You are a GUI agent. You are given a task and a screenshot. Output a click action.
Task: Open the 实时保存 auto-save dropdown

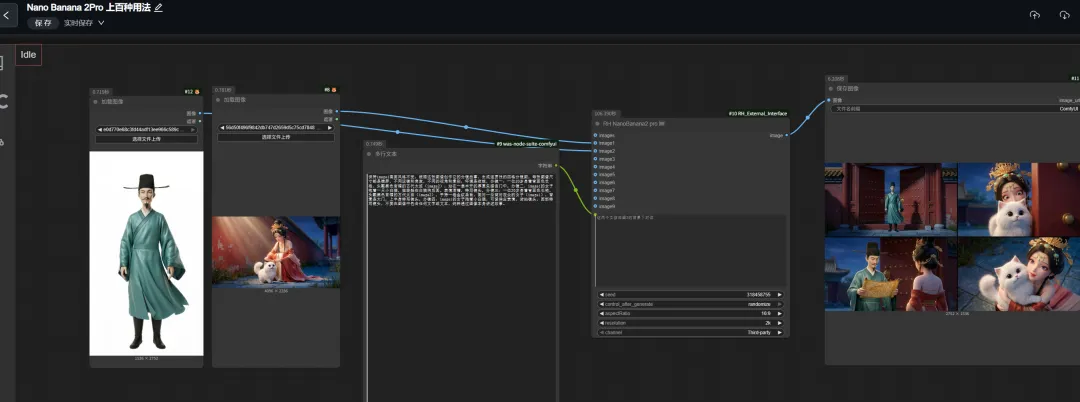tap(84, 23)
